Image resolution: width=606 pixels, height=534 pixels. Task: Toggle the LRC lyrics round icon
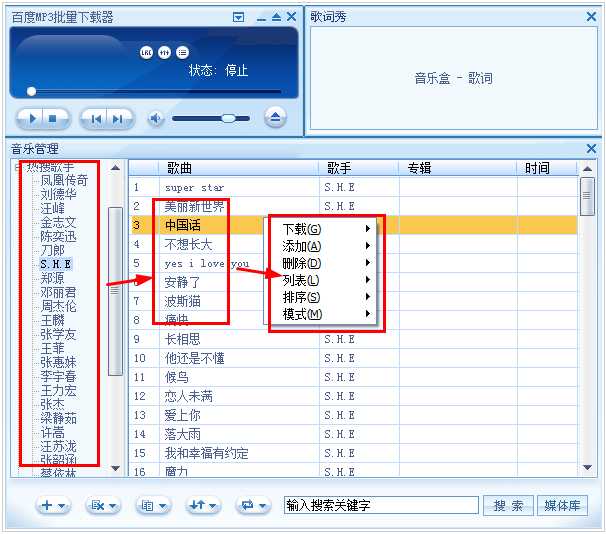pos(146,52)
